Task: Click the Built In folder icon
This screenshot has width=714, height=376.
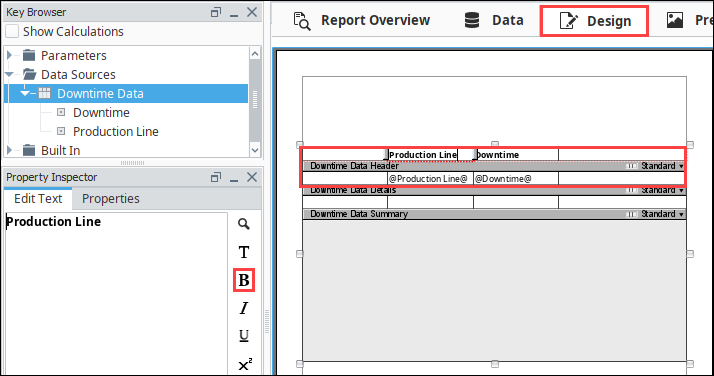Action: (x=29, y=150)
